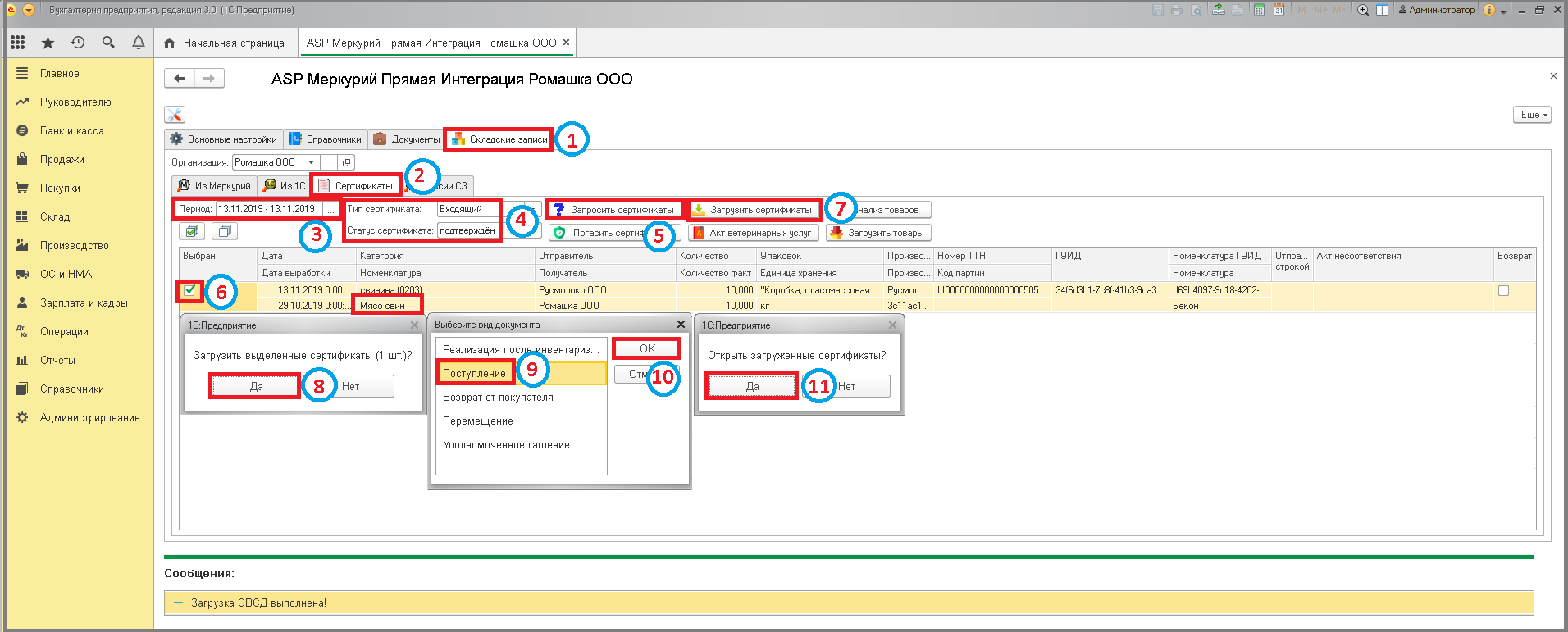
Task: Click the ellipsis select button next to Организация
Action: (328, 162)
